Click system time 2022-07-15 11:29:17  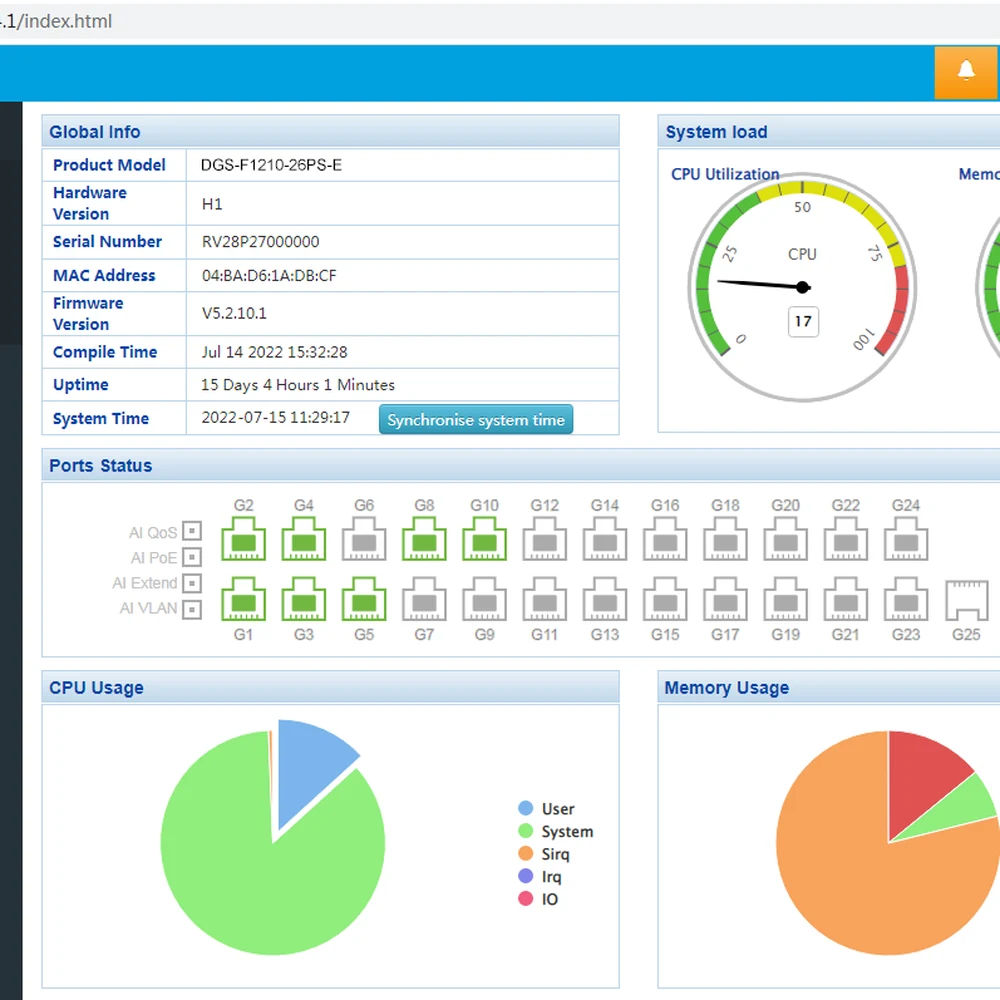click(276, 417)
